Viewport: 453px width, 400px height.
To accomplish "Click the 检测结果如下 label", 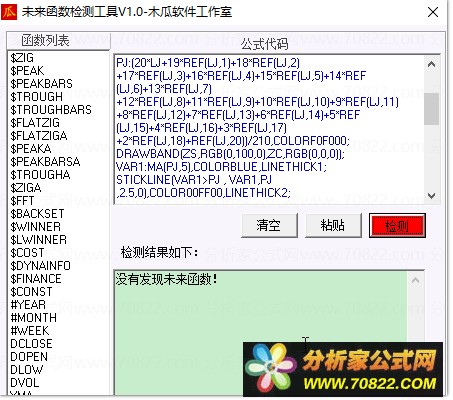I will [x=159, y=252].
